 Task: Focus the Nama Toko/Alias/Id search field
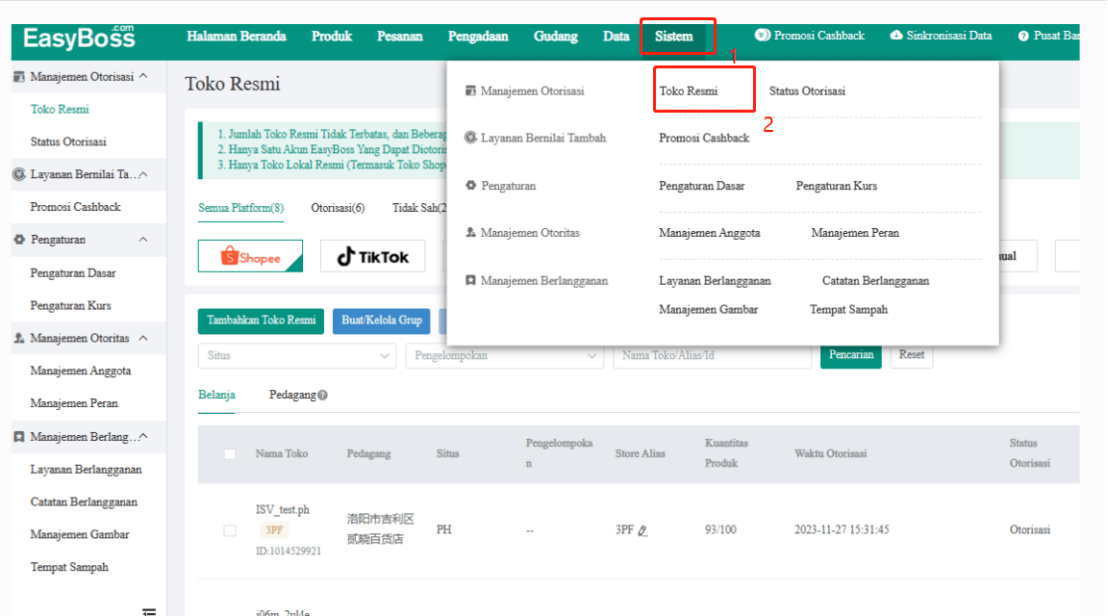pyautogui.click(x=712, y=355)
